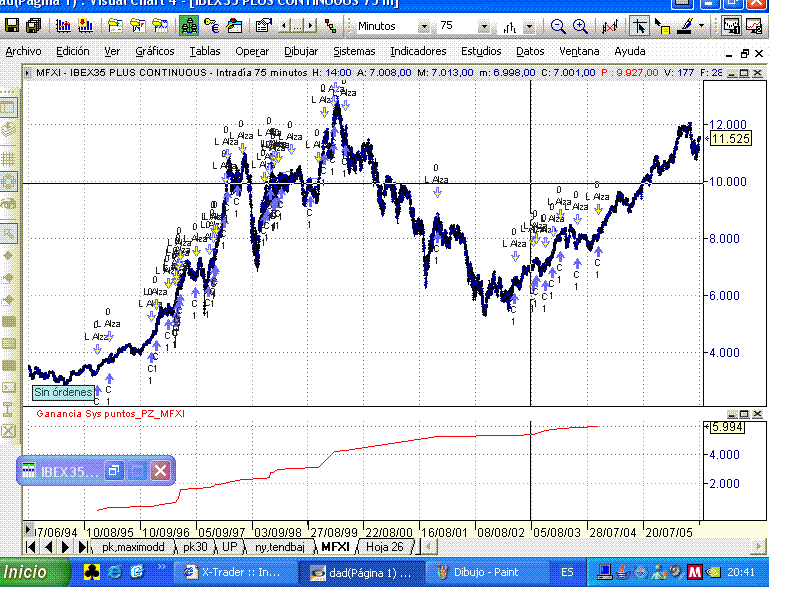Click the new chart icon in toolbar
800x600 pixels.
coord(63,26)
